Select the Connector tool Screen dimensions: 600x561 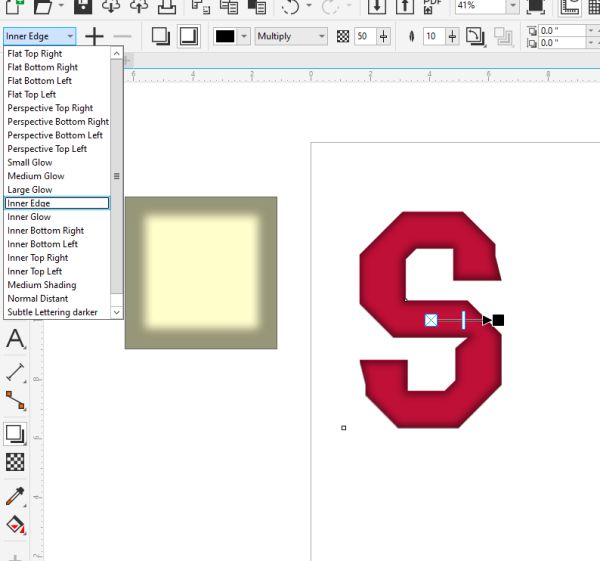[x=15, y=400]
